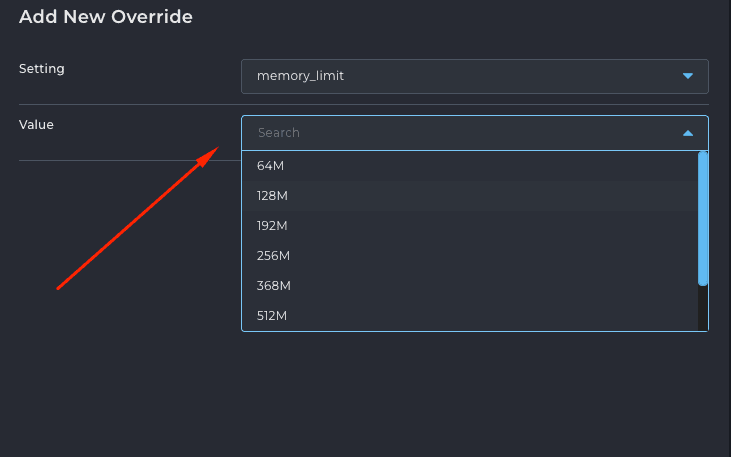
Task: Choose the 368M option
Action: click(469, 285)
